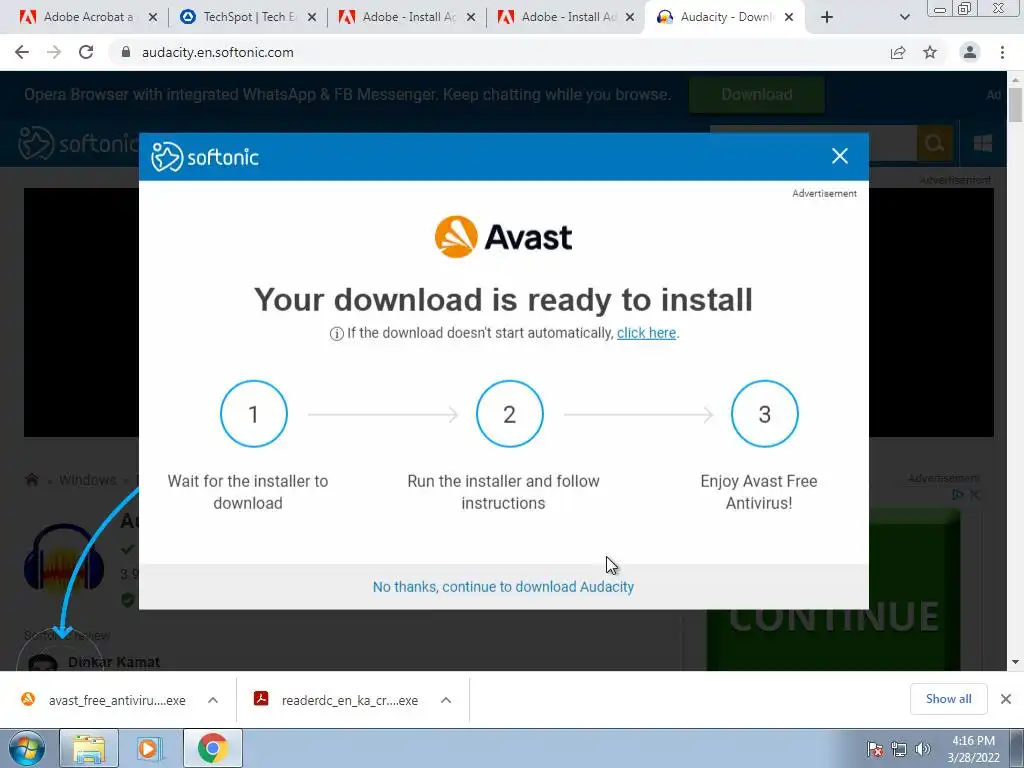
Task: Click No thanks, continue to download Audacity
Action: [503, 587]
